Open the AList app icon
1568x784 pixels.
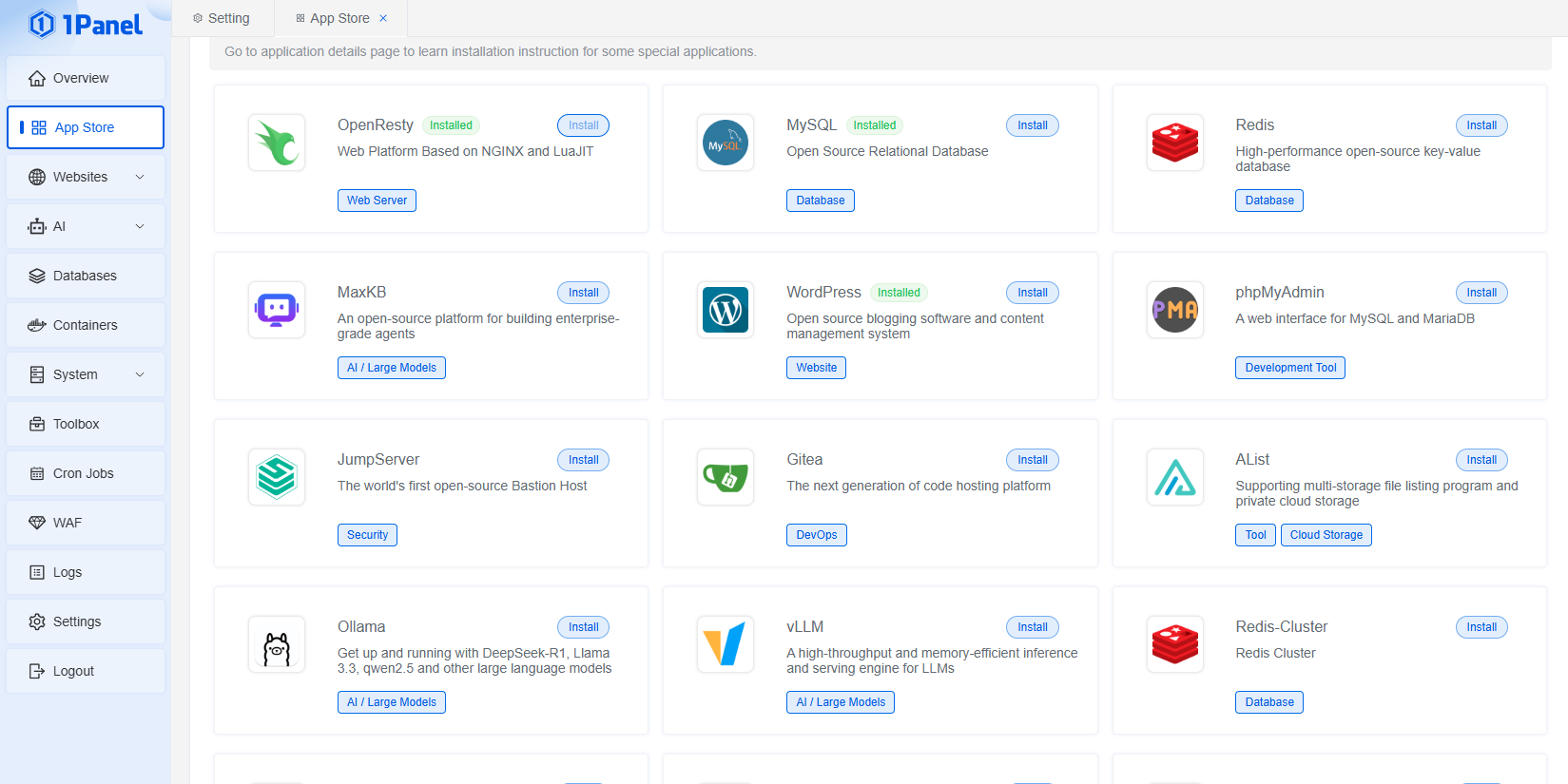(1175, 477)
